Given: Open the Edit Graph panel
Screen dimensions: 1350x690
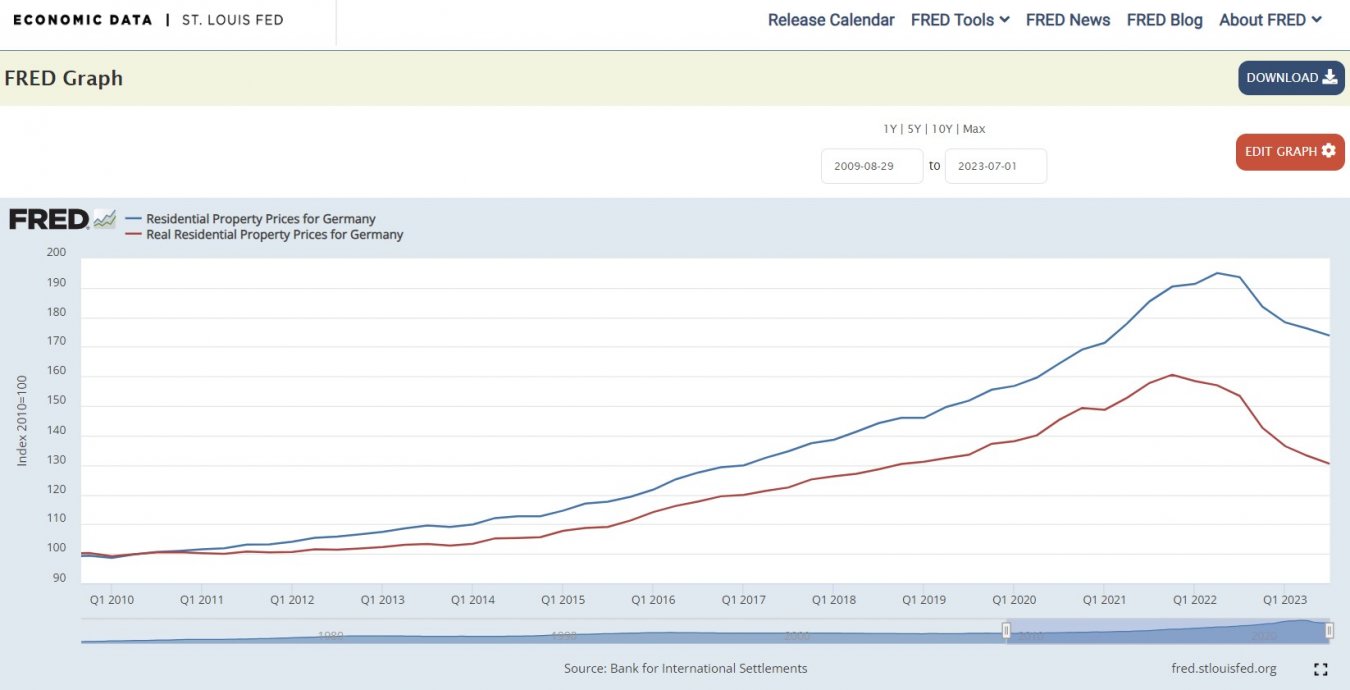Looking at the screenshot, I should tap(1290, 152).
